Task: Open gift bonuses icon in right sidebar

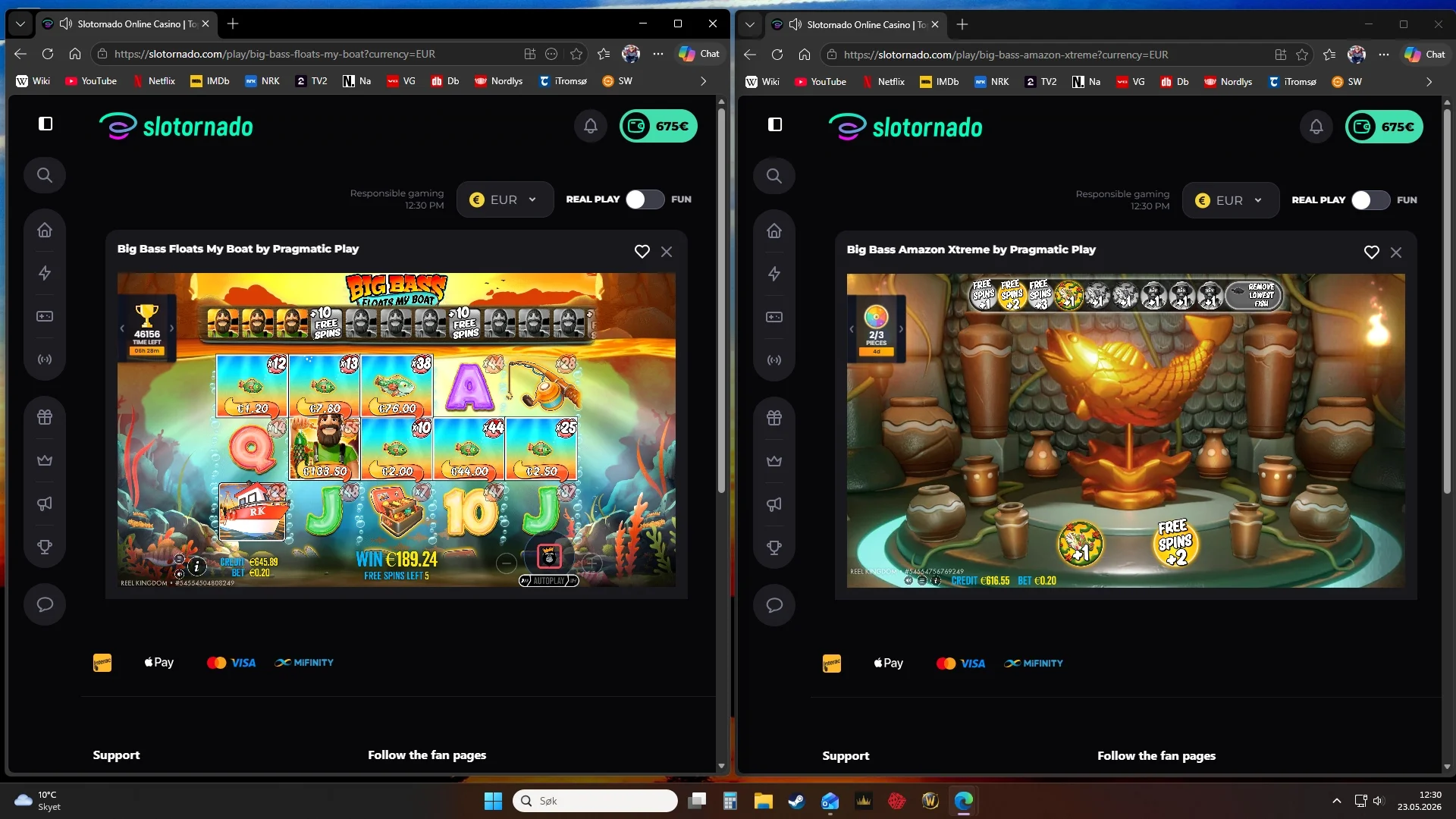Action: click(774, 418)
